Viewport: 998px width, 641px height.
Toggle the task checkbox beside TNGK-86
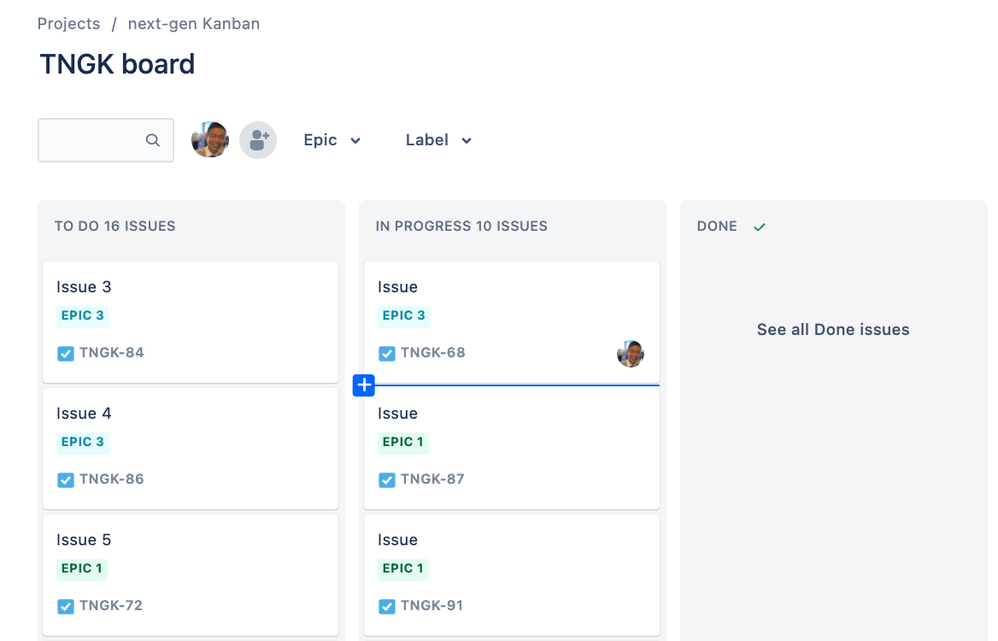tap(65, 479)
